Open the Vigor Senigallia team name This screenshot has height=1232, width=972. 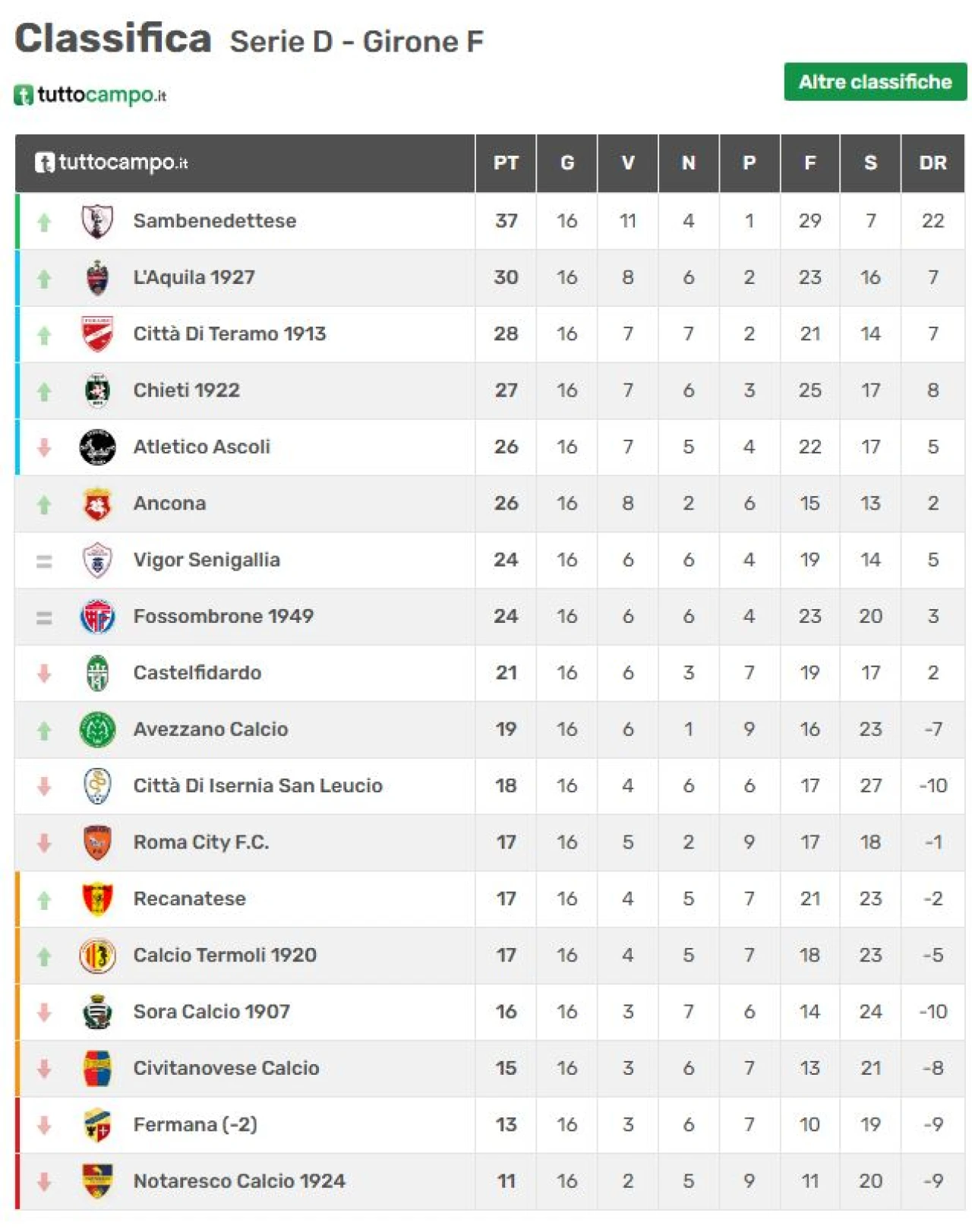coord(207,560)
